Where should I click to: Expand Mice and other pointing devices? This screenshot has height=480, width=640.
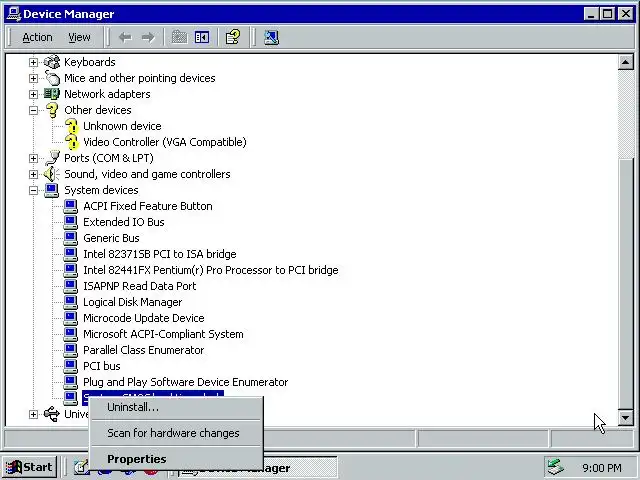pos(33,78)
